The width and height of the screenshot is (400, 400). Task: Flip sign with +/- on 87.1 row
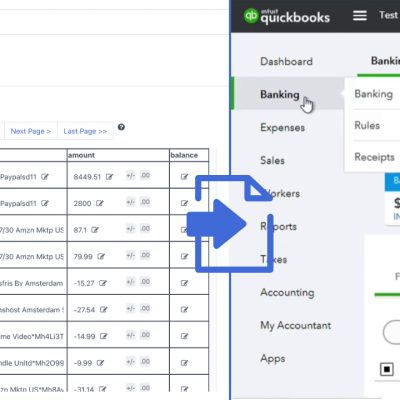[131, 229]
